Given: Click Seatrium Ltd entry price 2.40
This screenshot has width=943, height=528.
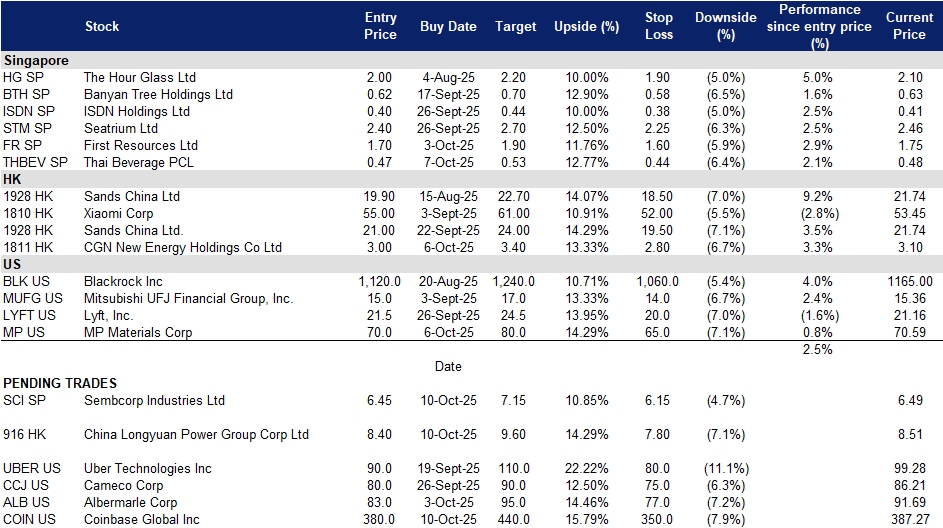Looking at the screenshot, I should point(379,128).
